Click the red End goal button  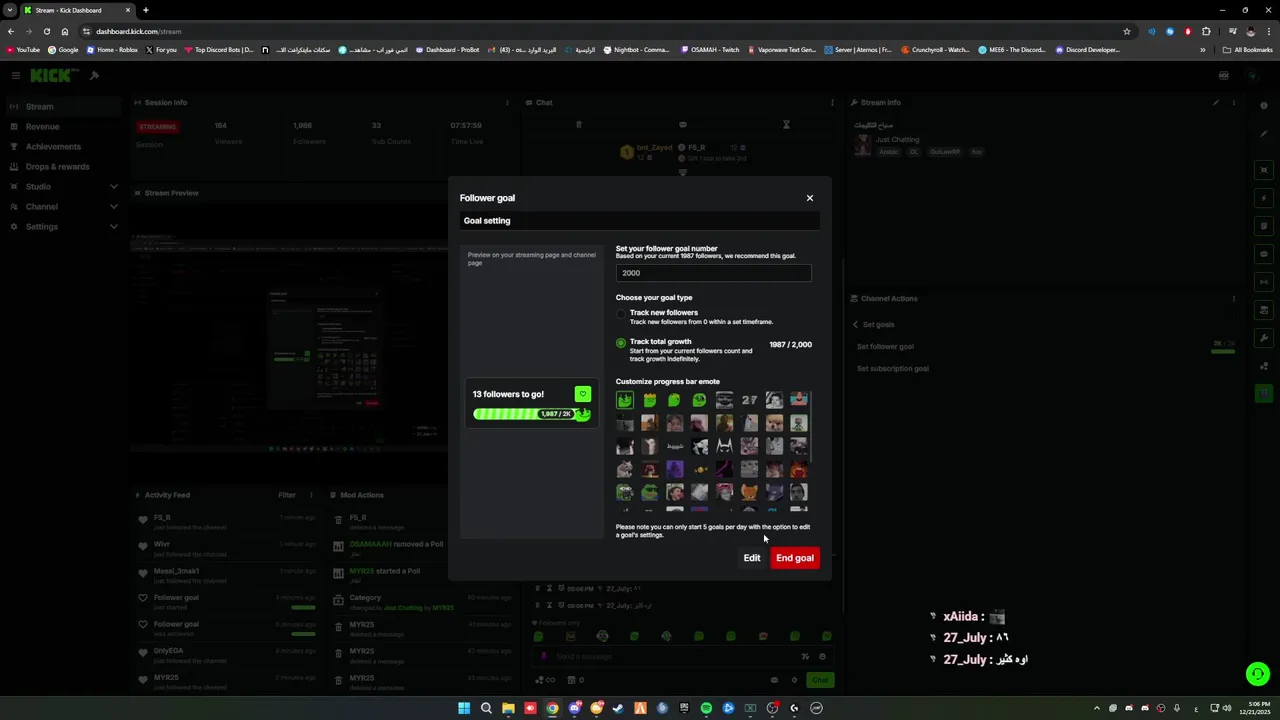pyautogui.click(x=795, y=558)
